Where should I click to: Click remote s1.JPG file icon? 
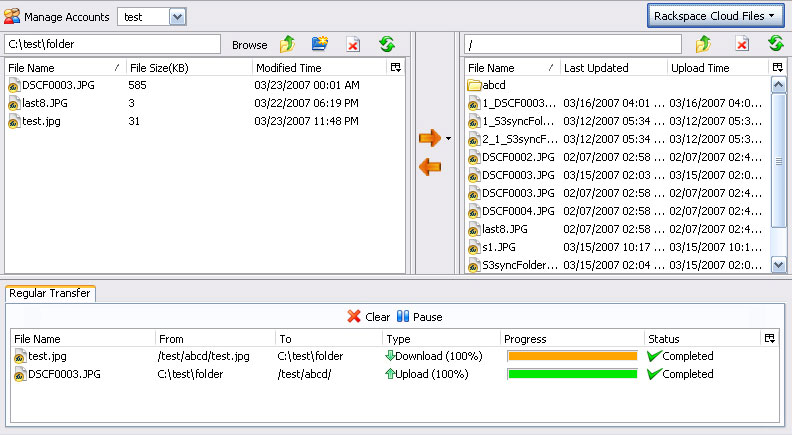pos(474,248)
